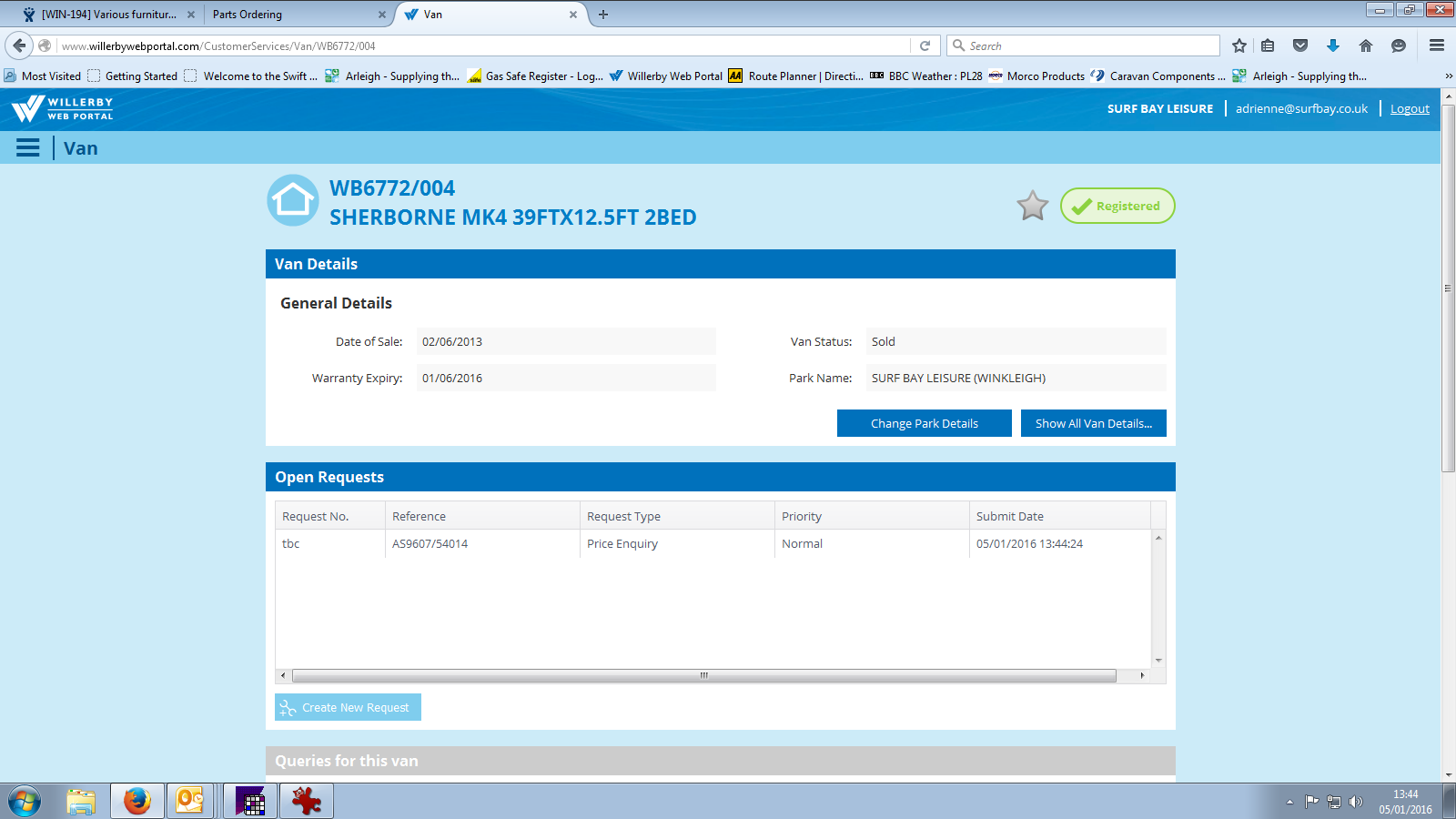Viewport: 1456px width, 819px height.
Task: Click the Date of Sale value 02/06/2013
Action: point(566,341)
